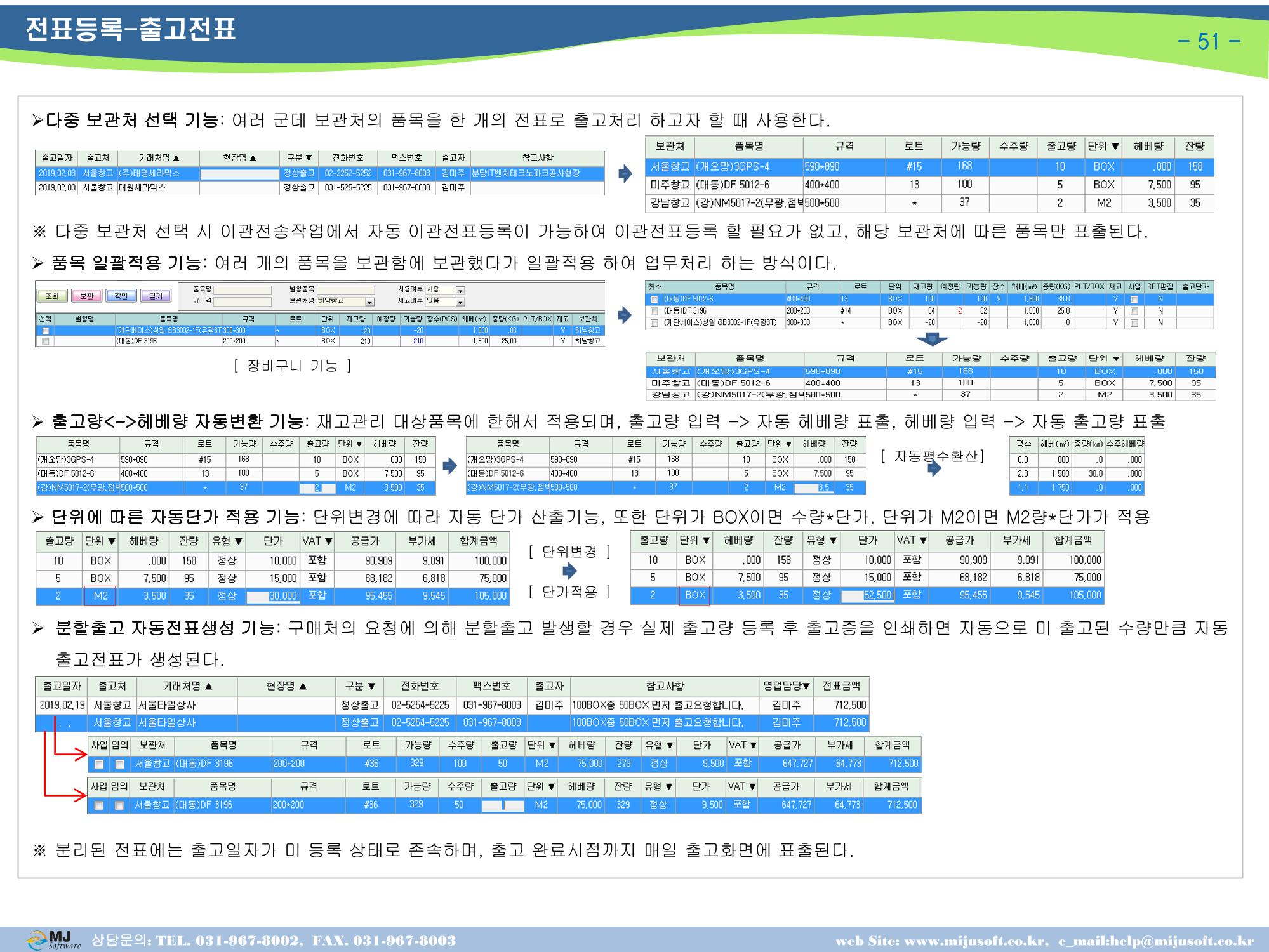Click 02-2252-5252 phone number cell
This screenshot has width=1269, height=952.
[348, 173]
